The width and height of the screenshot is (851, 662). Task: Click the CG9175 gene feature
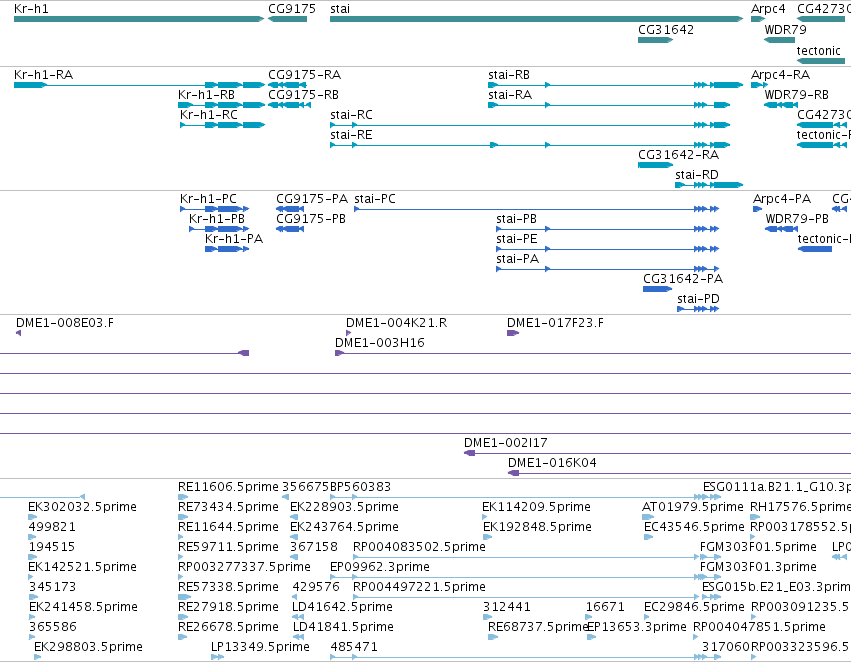click(x=288, y=19)
